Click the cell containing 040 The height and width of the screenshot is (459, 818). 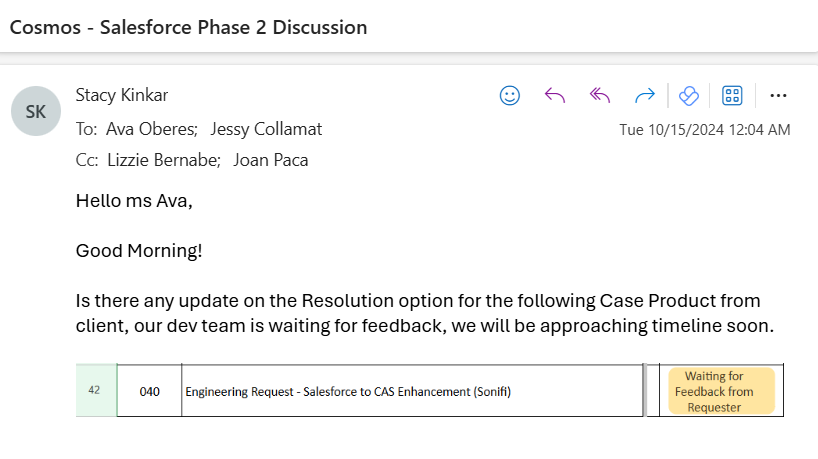coord(149,392)
